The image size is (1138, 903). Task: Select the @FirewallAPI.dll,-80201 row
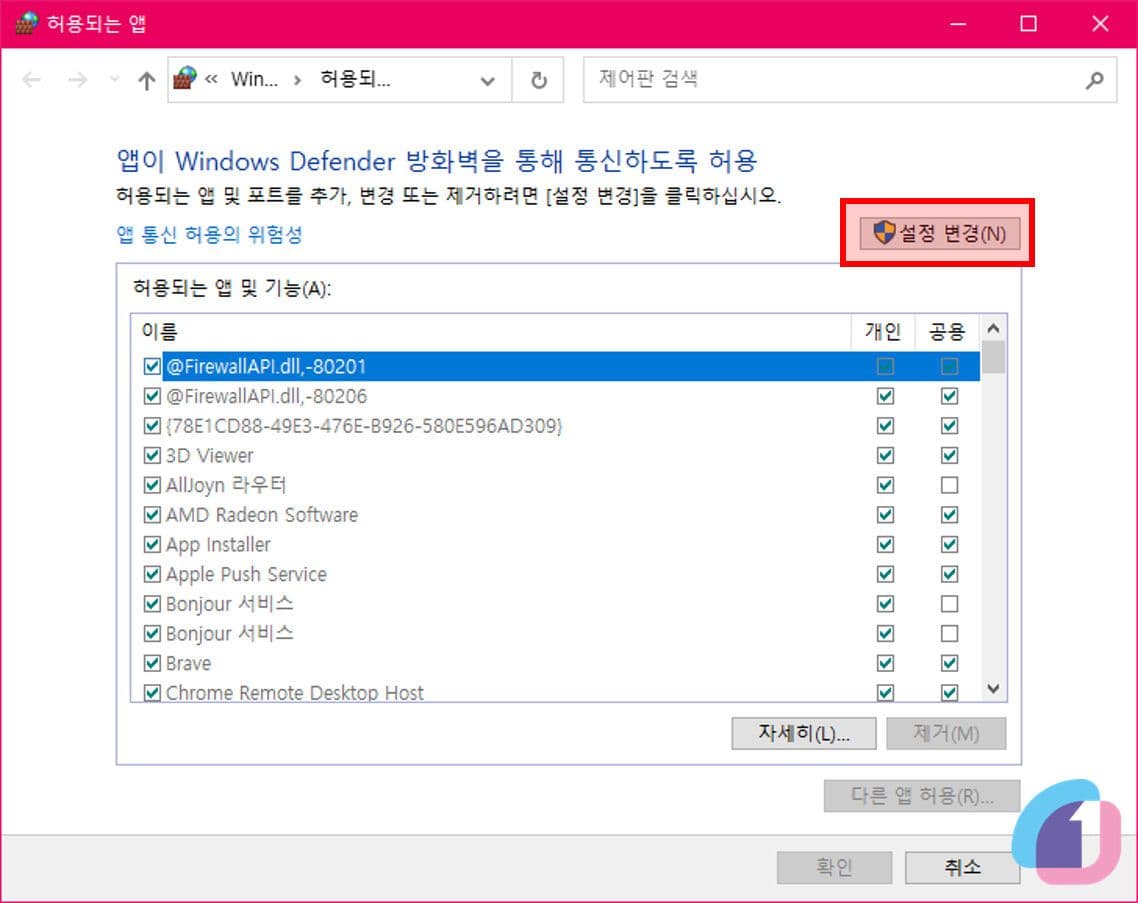coord(556,366)
